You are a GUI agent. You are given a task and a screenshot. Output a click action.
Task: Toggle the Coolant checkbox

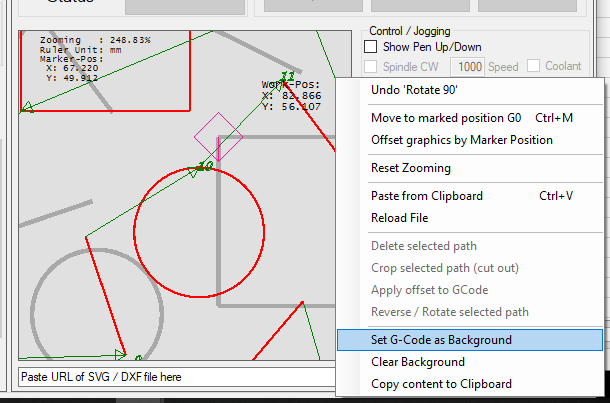click(534, 66)
